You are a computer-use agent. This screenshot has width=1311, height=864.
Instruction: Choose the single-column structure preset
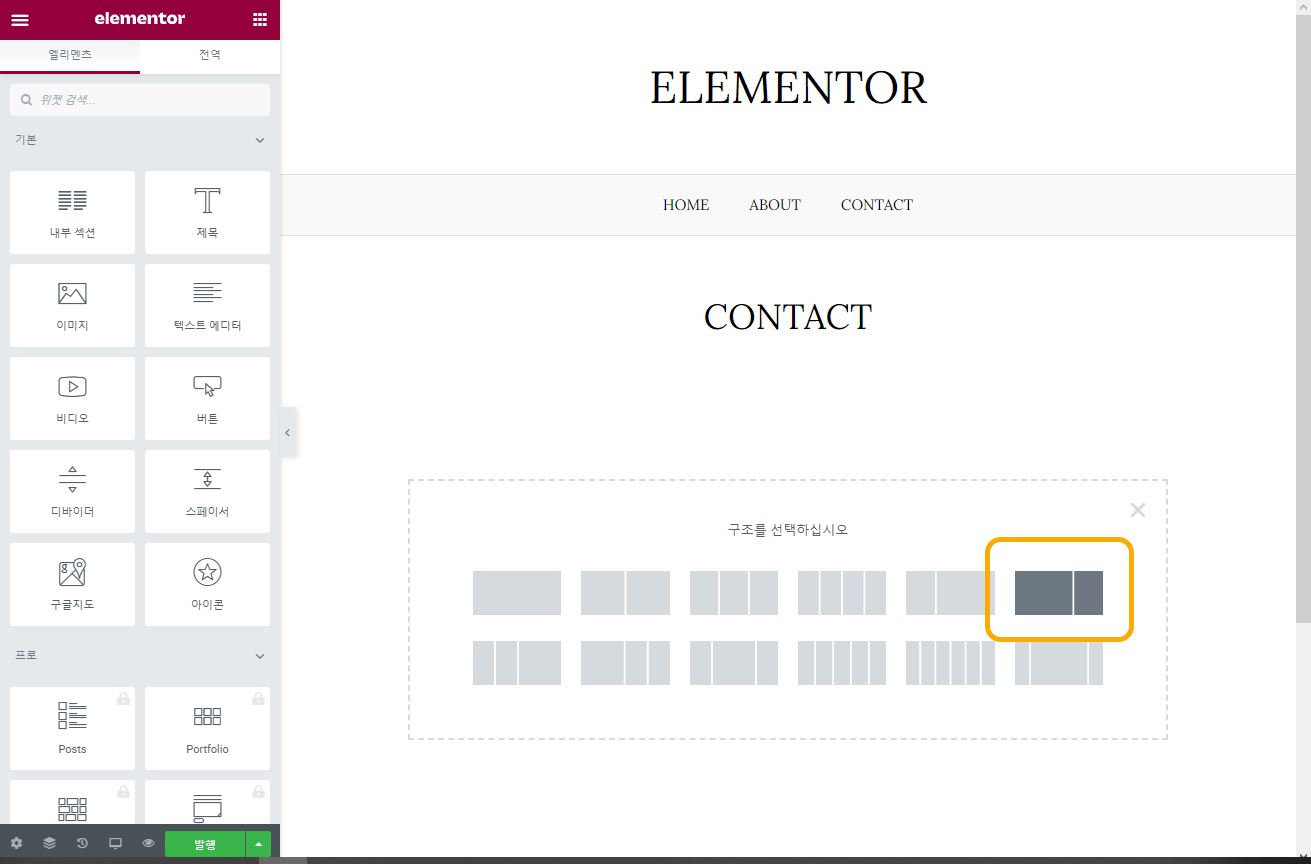517,593
